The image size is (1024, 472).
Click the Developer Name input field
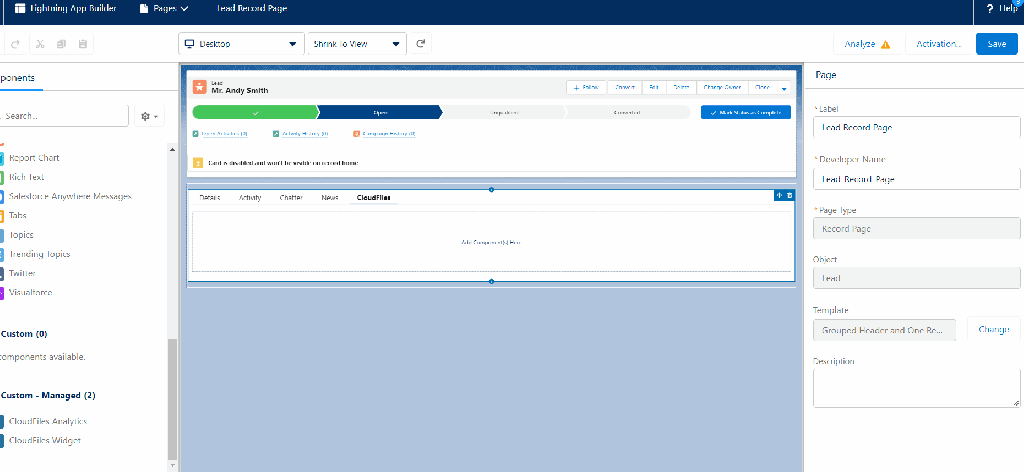click(917, 179)
